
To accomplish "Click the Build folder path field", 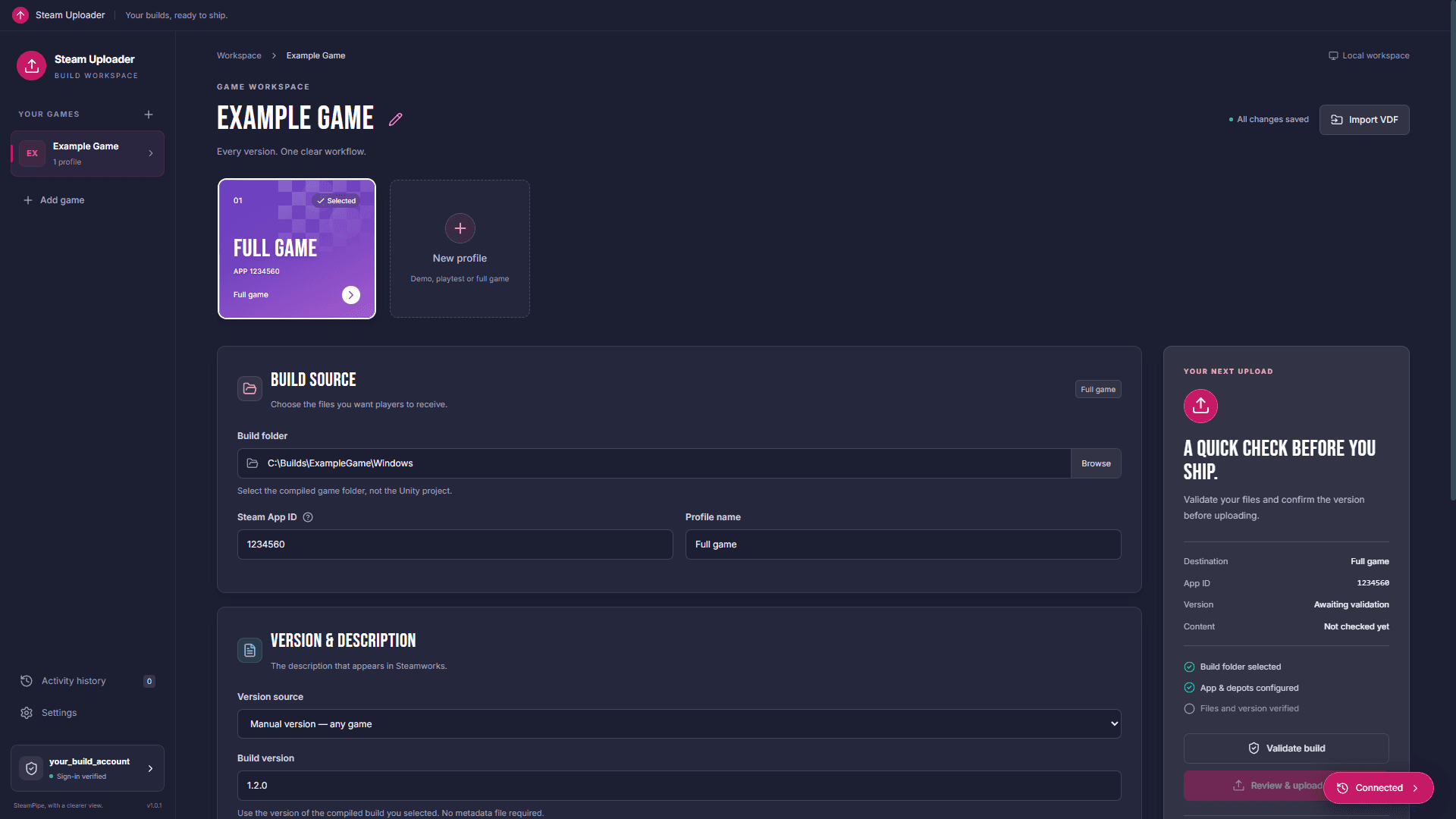I will tap(654, 463).
